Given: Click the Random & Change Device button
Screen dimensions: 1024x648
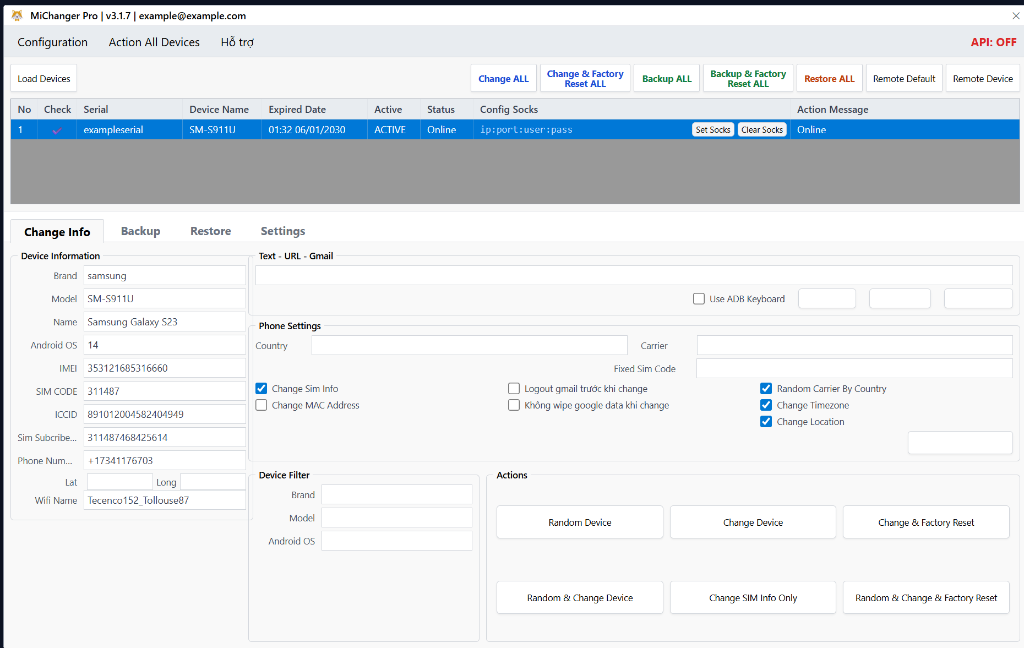Looking at the screenshot, I should click(580, 598).
